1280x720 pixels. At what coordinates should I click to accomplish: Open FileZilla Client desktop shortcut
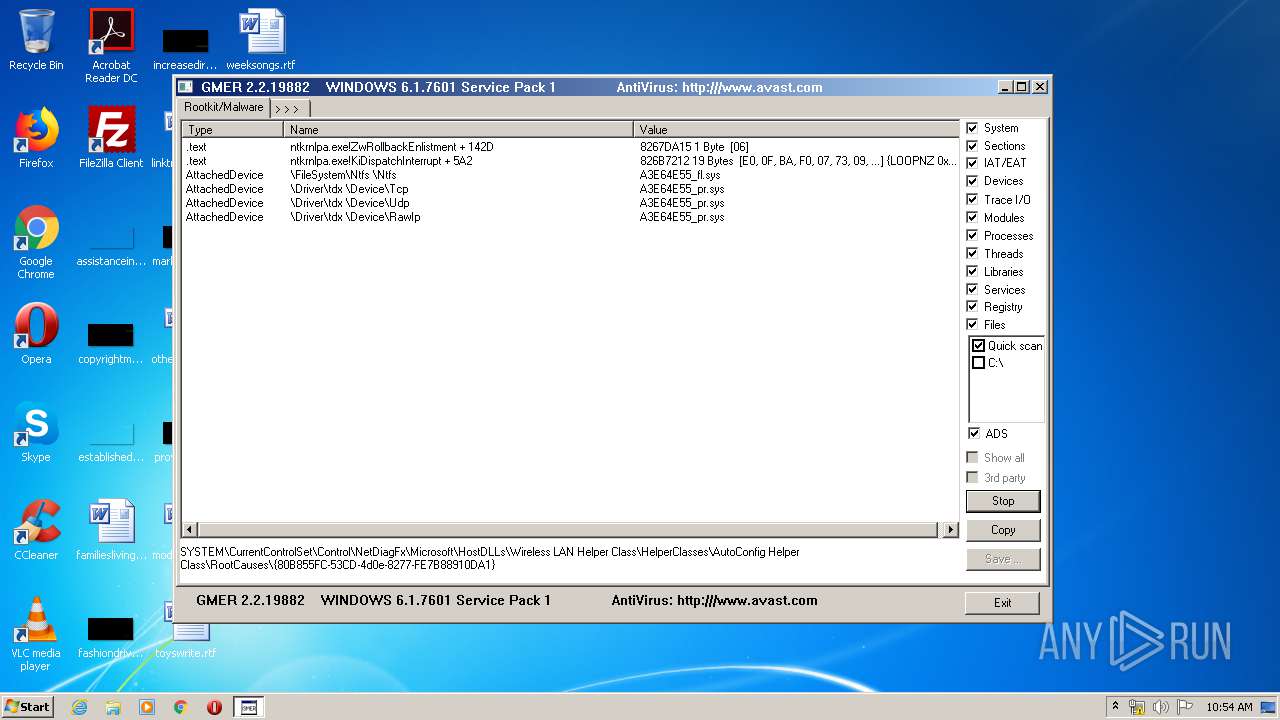coord(111,138)
